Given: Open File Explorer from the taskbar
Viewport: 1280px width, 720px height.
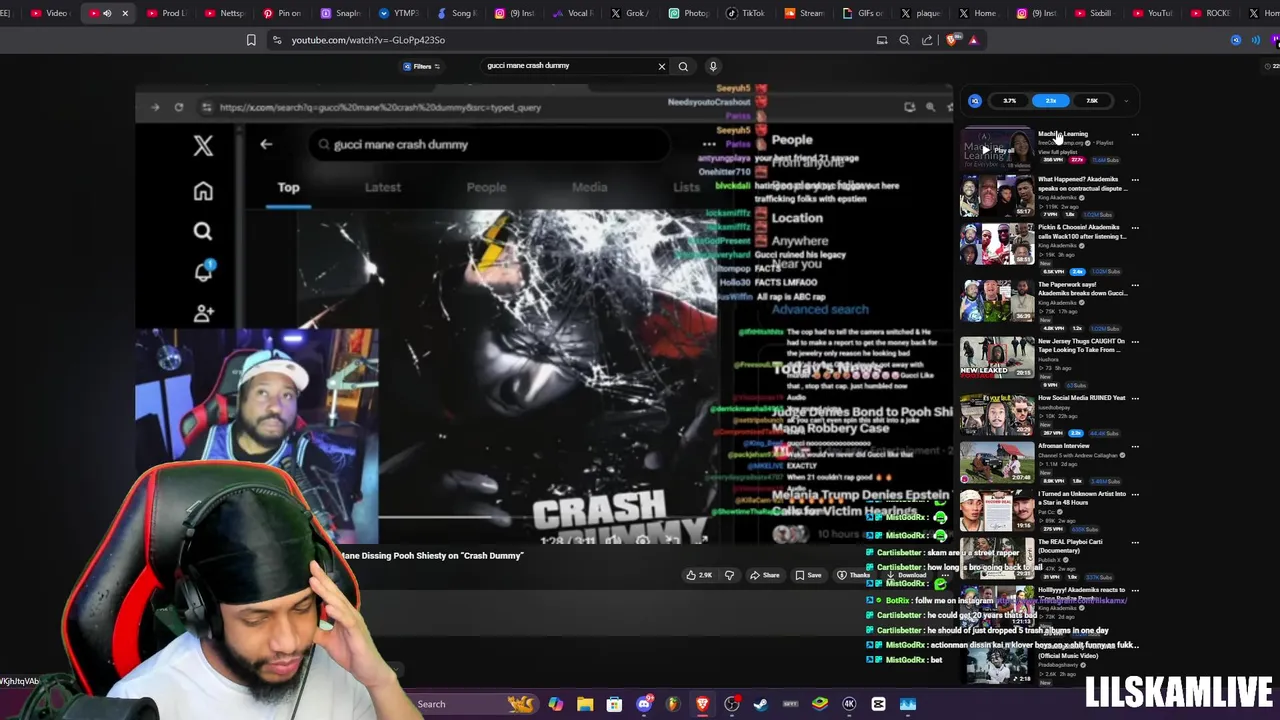Looking at the screenshot, I should pos(585,704).
